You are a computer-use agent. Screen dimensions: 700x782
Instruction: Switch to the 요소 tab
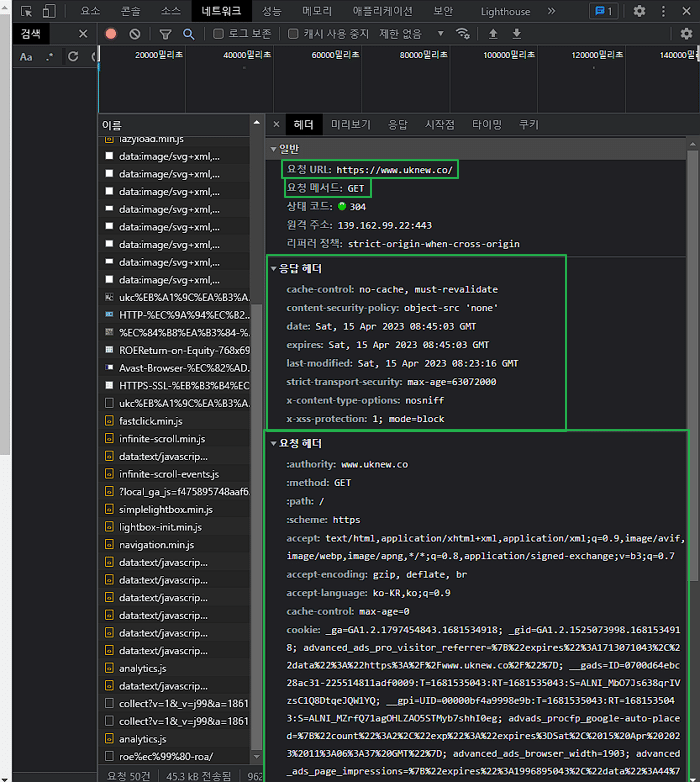(90, 11)
